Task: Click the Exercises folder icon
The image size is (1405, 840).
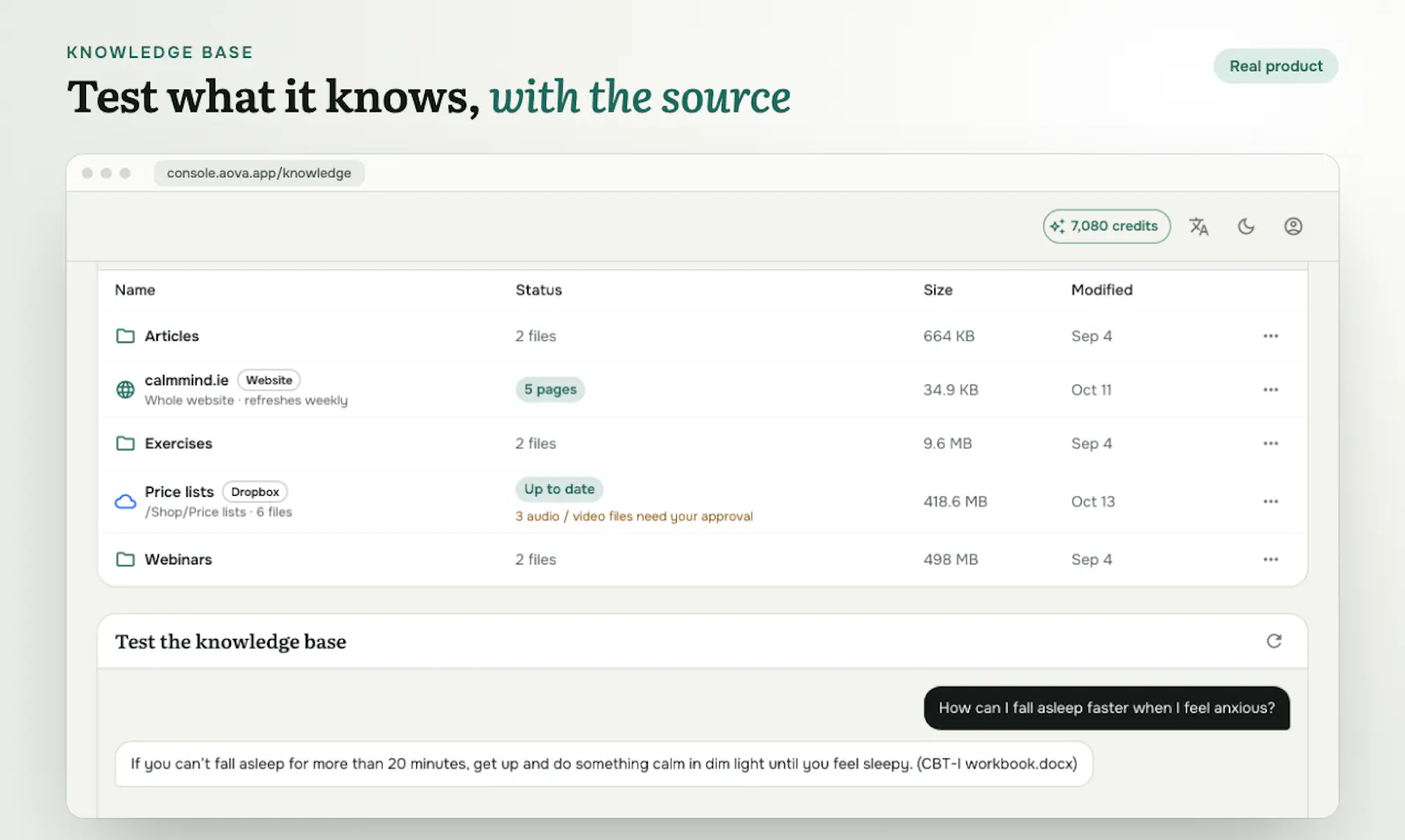Action: (x=126, y=443)
